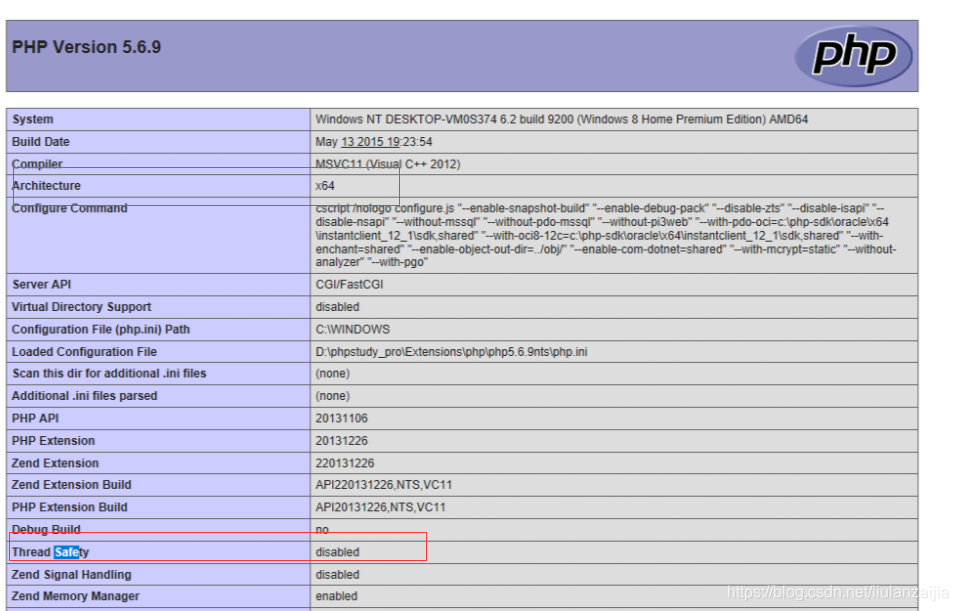This screenshot has height=611, width=959.
Task: Select 'disabled' value for Virtual Directory Support
Action: 338,307
